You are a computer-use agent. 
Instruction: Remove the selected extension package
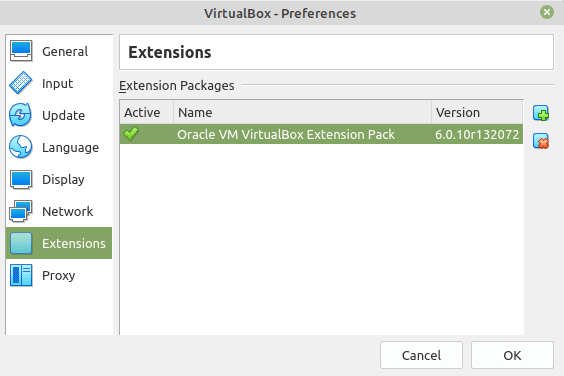541,141
